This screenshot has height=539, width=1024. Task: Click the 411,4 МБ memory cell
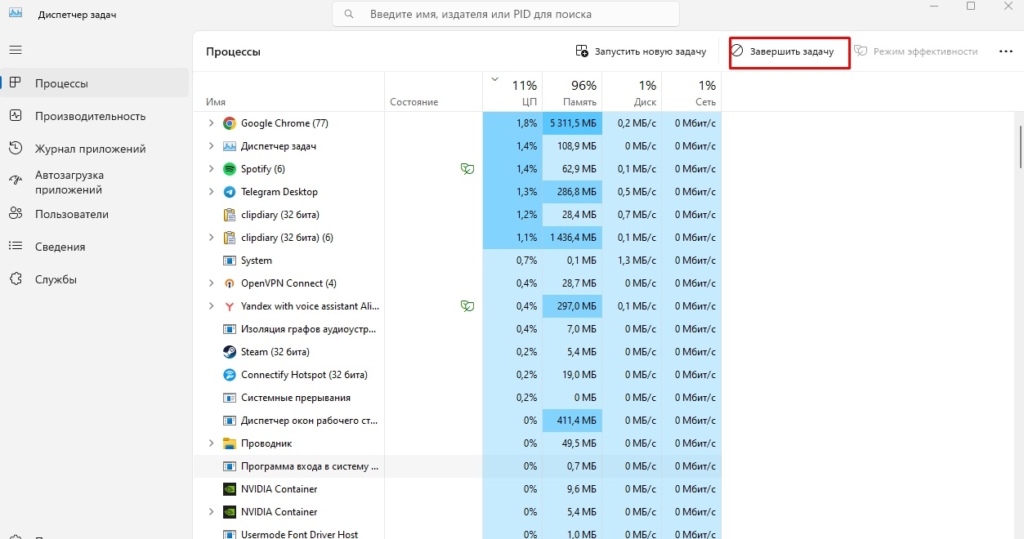tap(572, 420)
